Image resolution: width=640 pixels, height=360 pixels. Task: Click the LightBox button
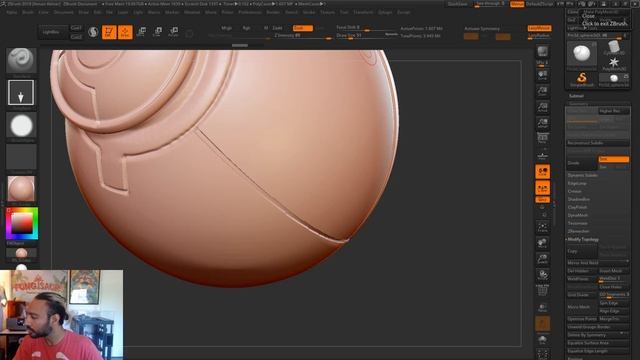tap(51, 32)
